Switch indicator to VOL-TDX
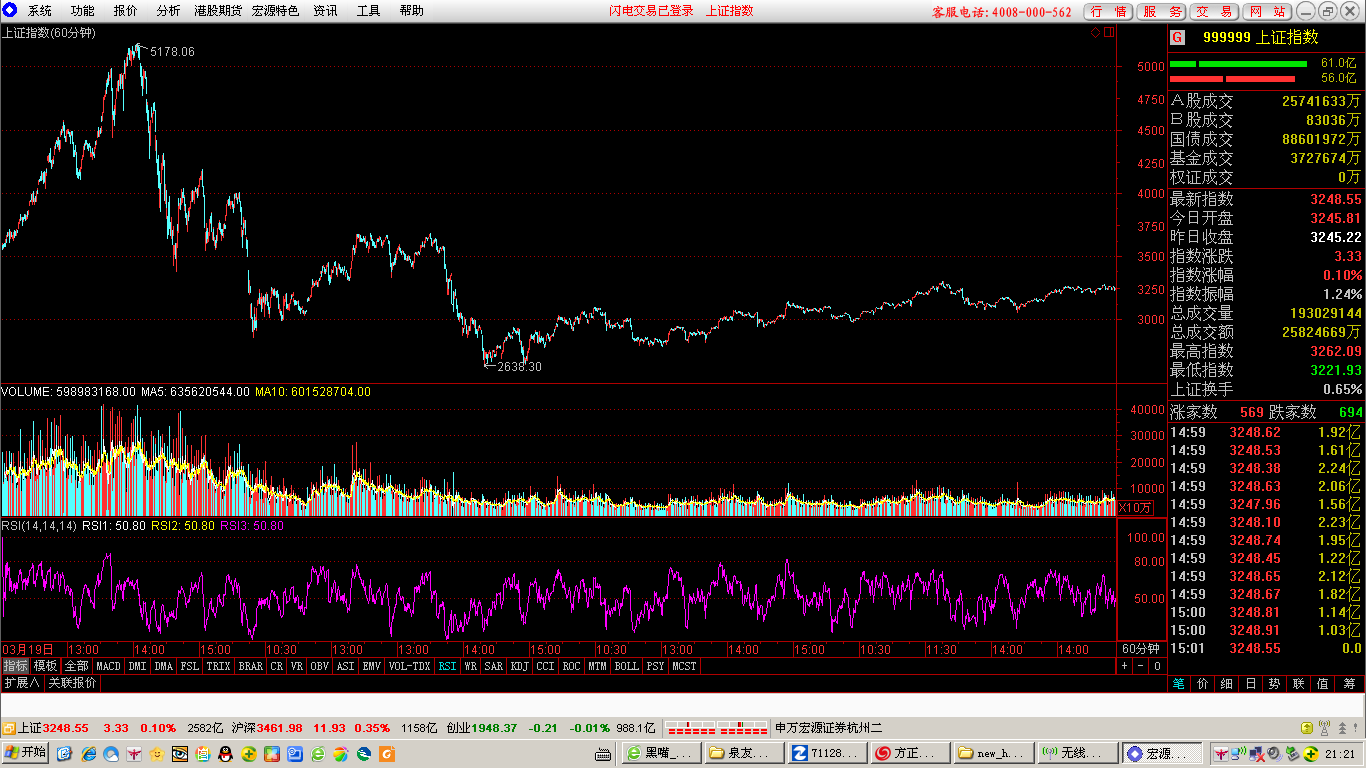1366x768 pixels. (x=409, y=666)
